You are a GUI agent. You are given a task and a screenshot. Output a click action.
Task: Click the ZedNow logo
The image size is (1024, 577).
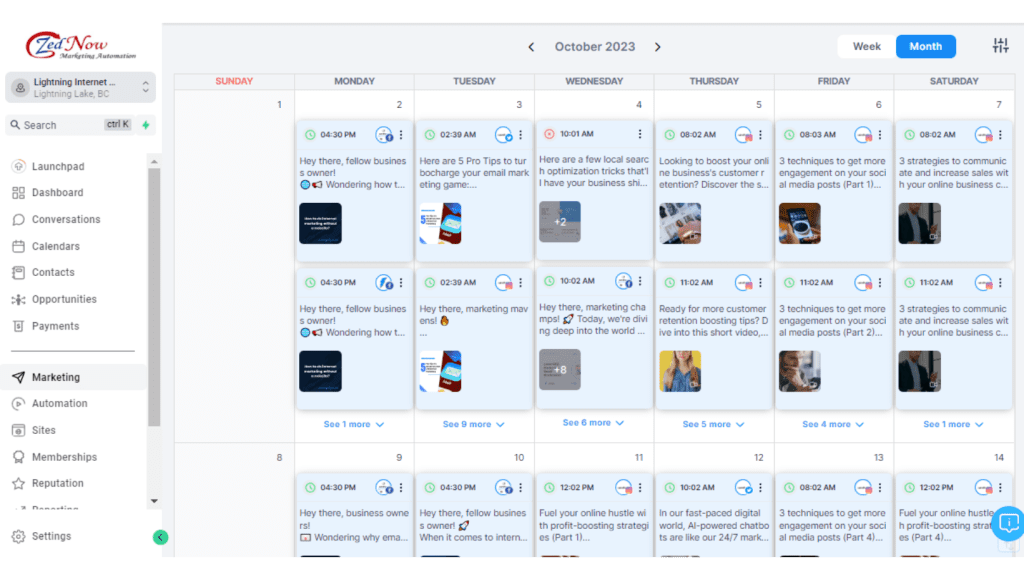(x=80, y=47)
